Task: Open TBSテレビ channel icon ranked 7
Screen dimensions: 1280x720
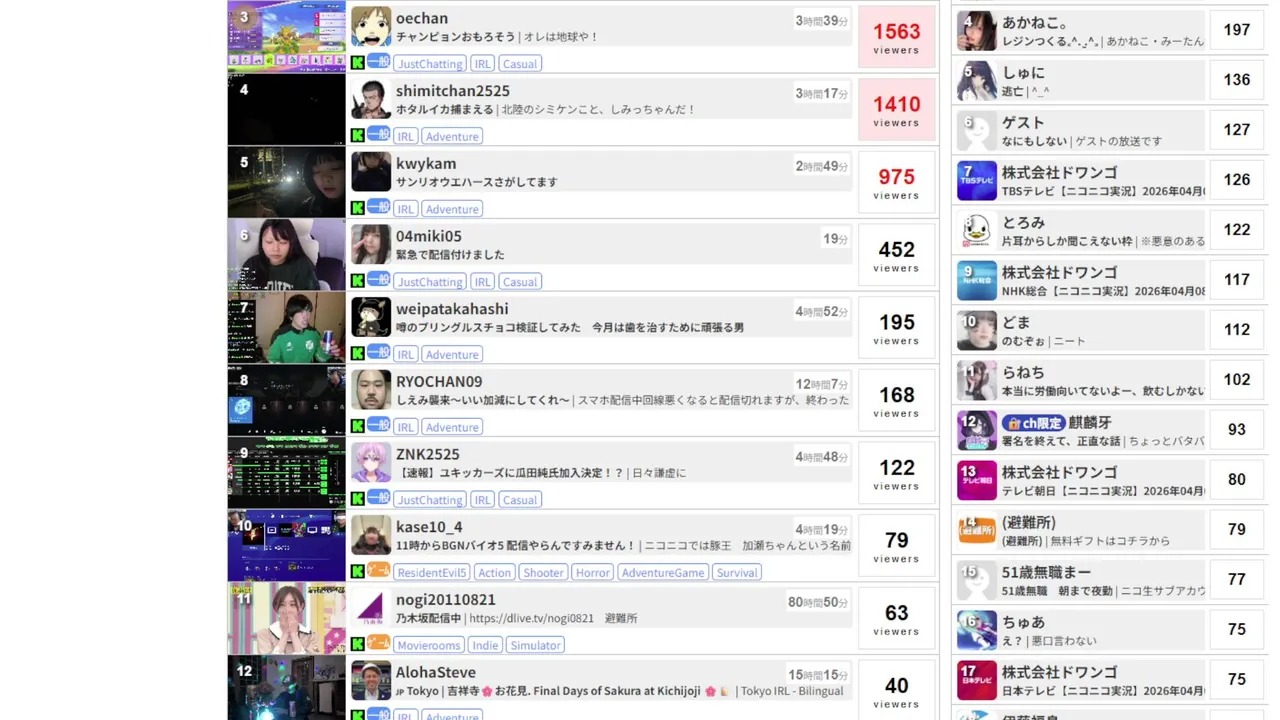Action: [x=977, y=180]
